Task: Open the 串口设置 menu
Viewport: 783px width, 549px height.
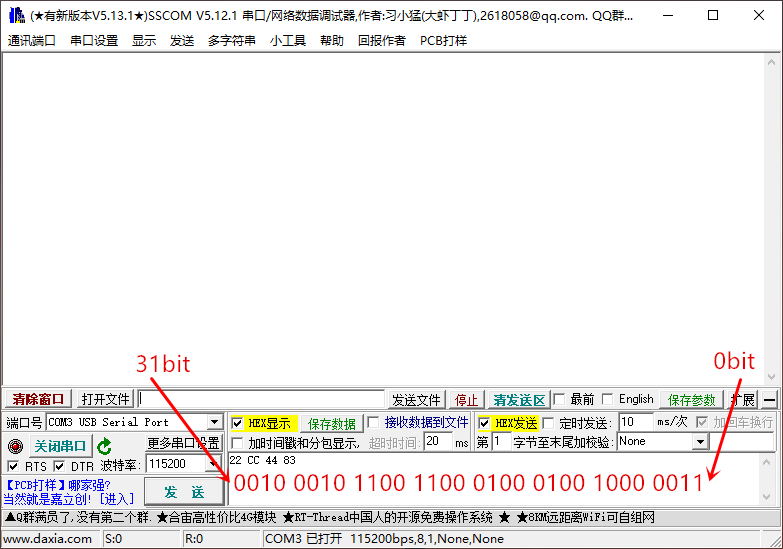Action: click(x=94, y=41)
